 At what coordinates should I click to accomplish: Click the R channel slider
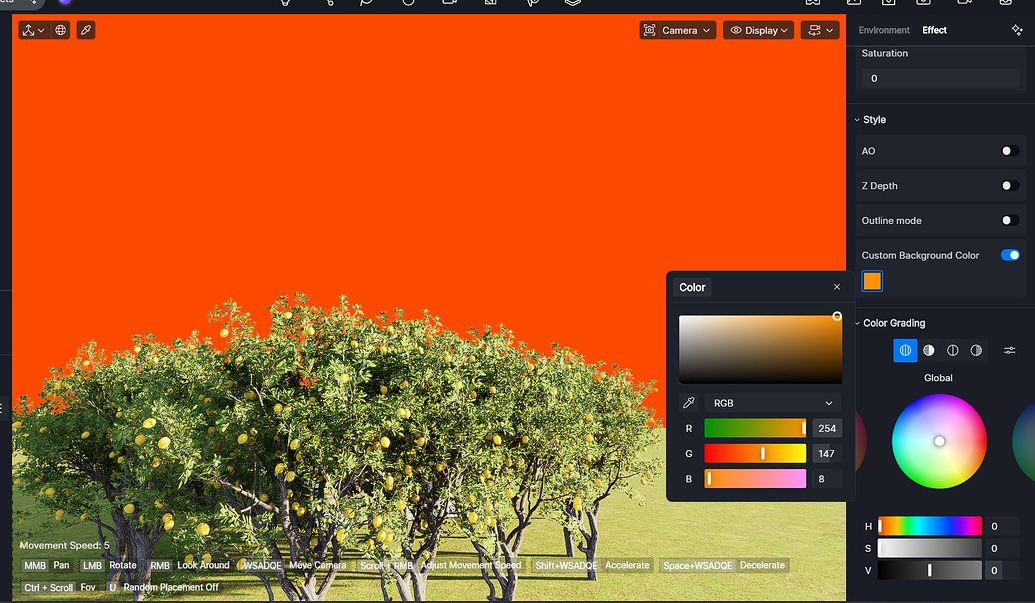click(x=755, y=428)
